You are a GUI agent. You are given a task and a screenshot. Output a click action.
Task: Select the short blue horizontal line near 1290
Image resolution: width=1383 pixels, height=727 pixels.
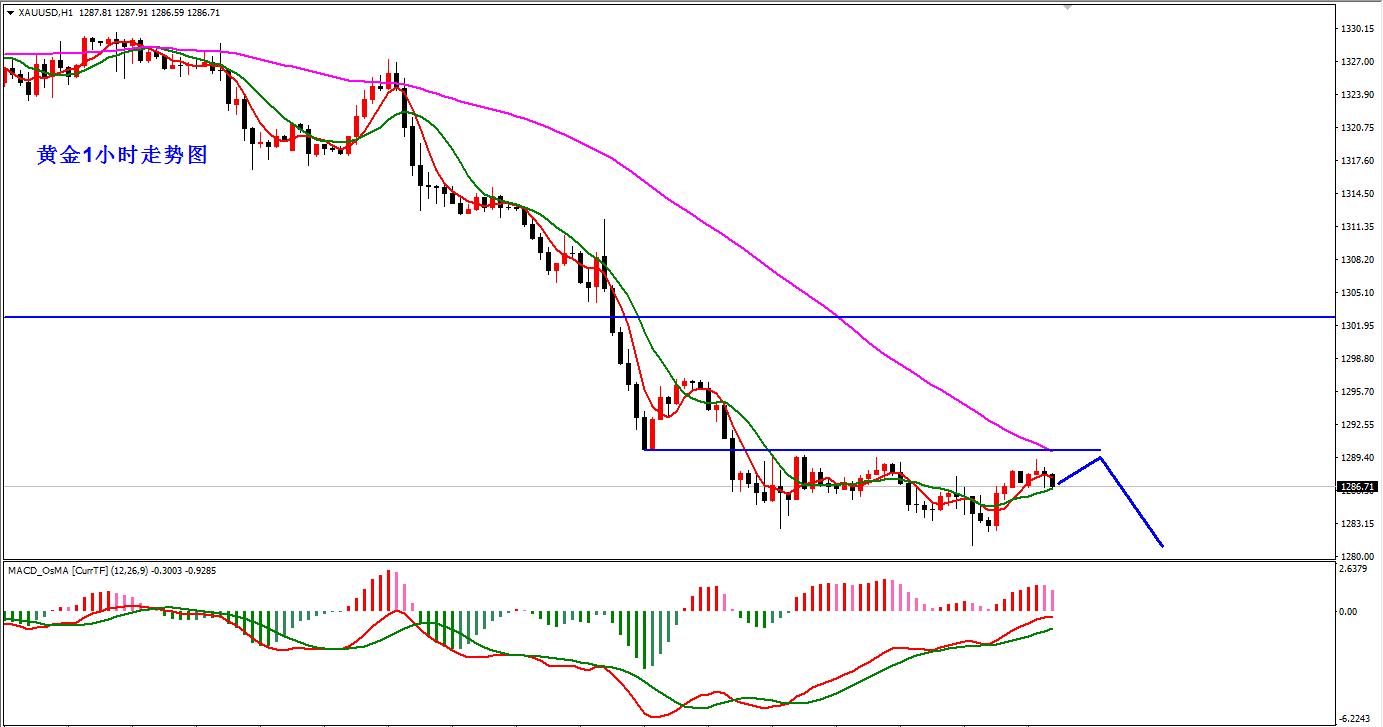[x=871, y=450]
